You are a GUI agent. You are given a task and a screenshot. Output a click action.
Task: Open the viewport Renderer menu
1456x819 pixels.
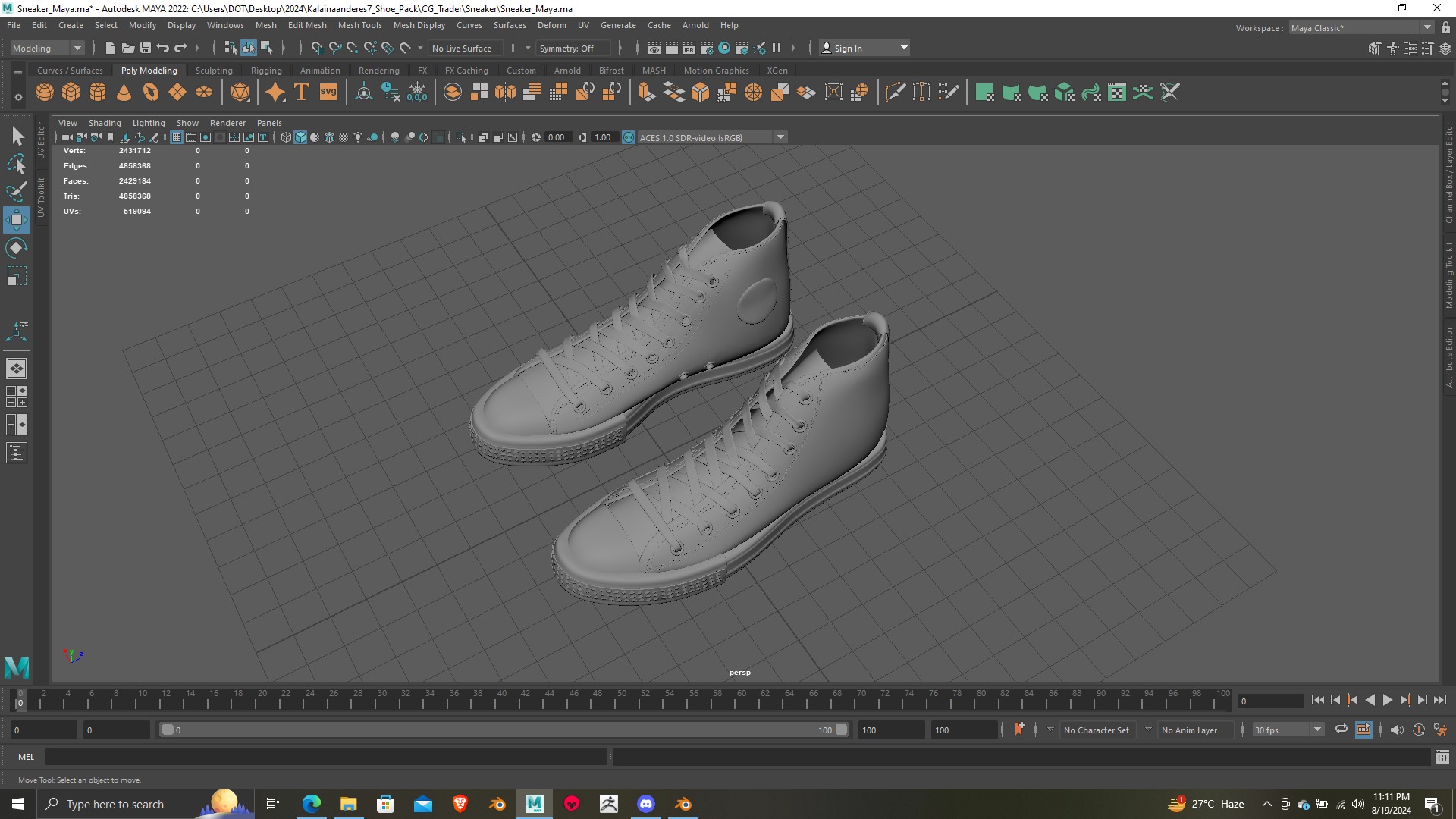tap(227, 123)
